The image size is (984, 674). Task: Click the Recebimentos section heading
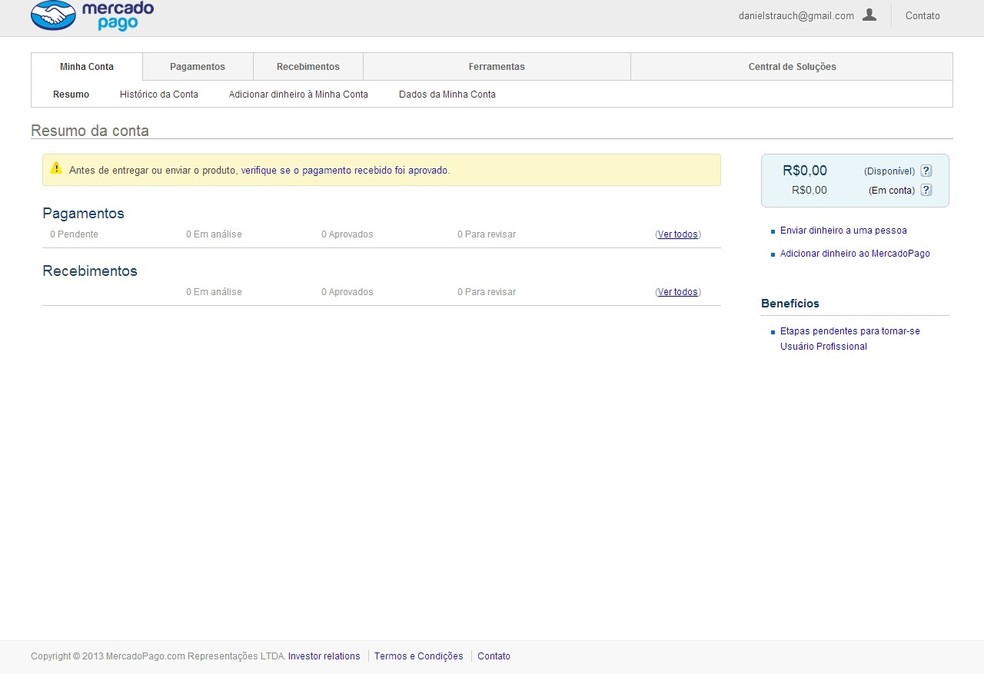[90, 271]
